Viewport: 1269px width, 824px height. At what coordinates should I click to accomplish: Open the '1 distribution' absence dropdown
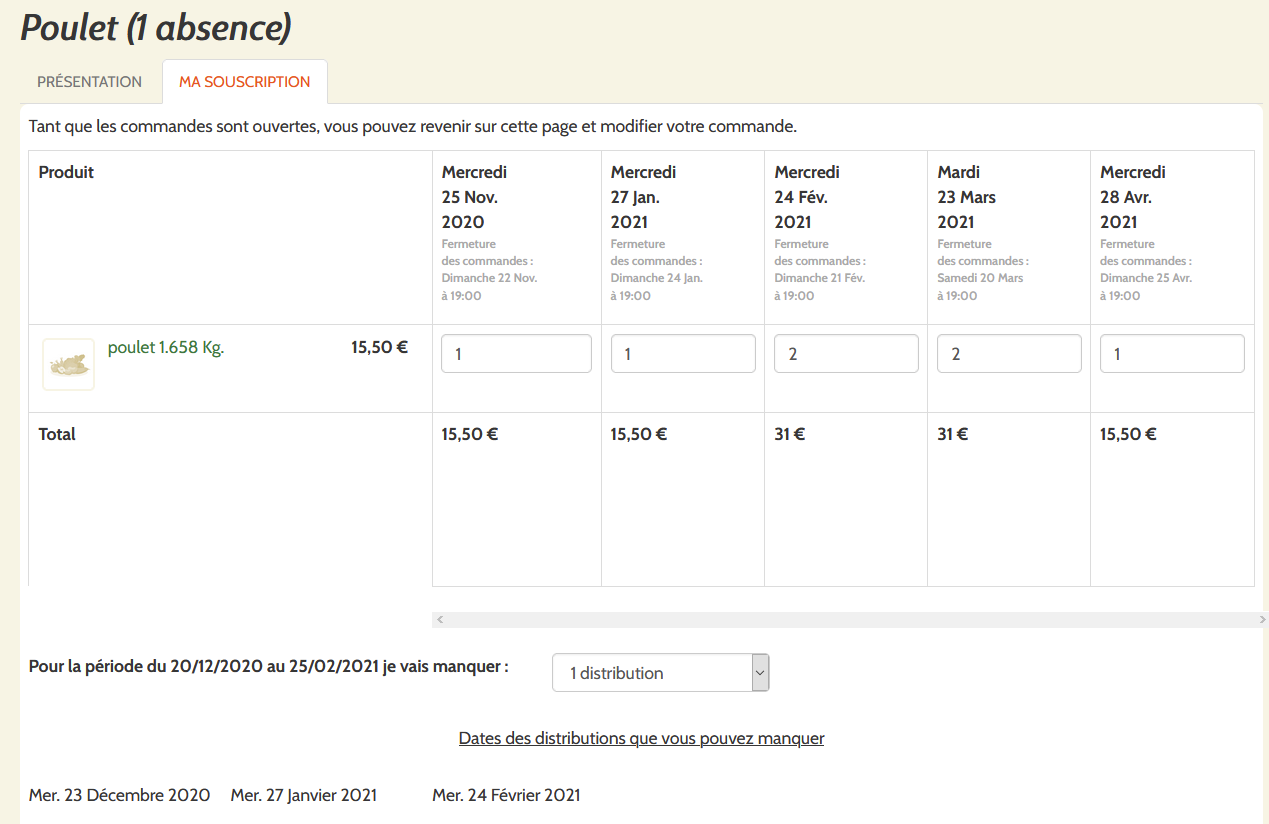pyautogui.click(x=652, y=673)
